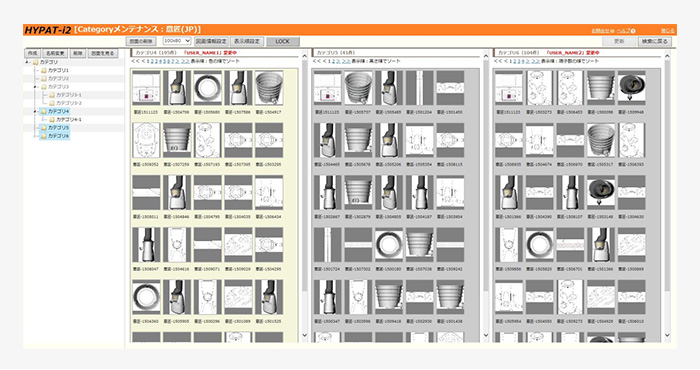Viewport: 700px width, 370px height.
Task: Open the カテゴリ1 folder icon
Action: 44,71
